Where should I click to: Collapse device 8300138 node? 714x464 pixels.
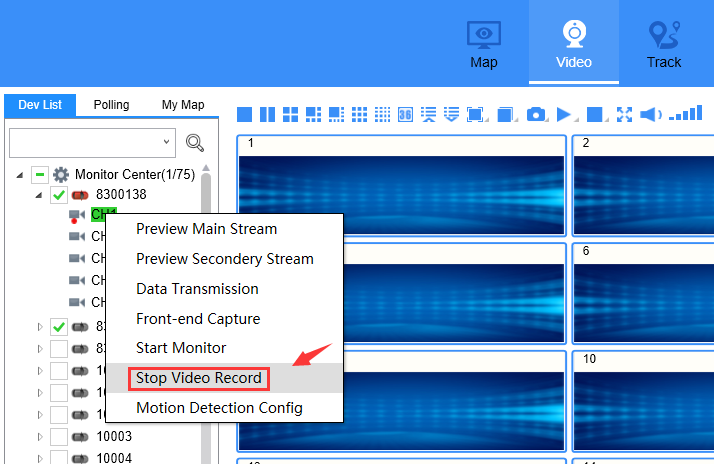click(x=39, y=195)
